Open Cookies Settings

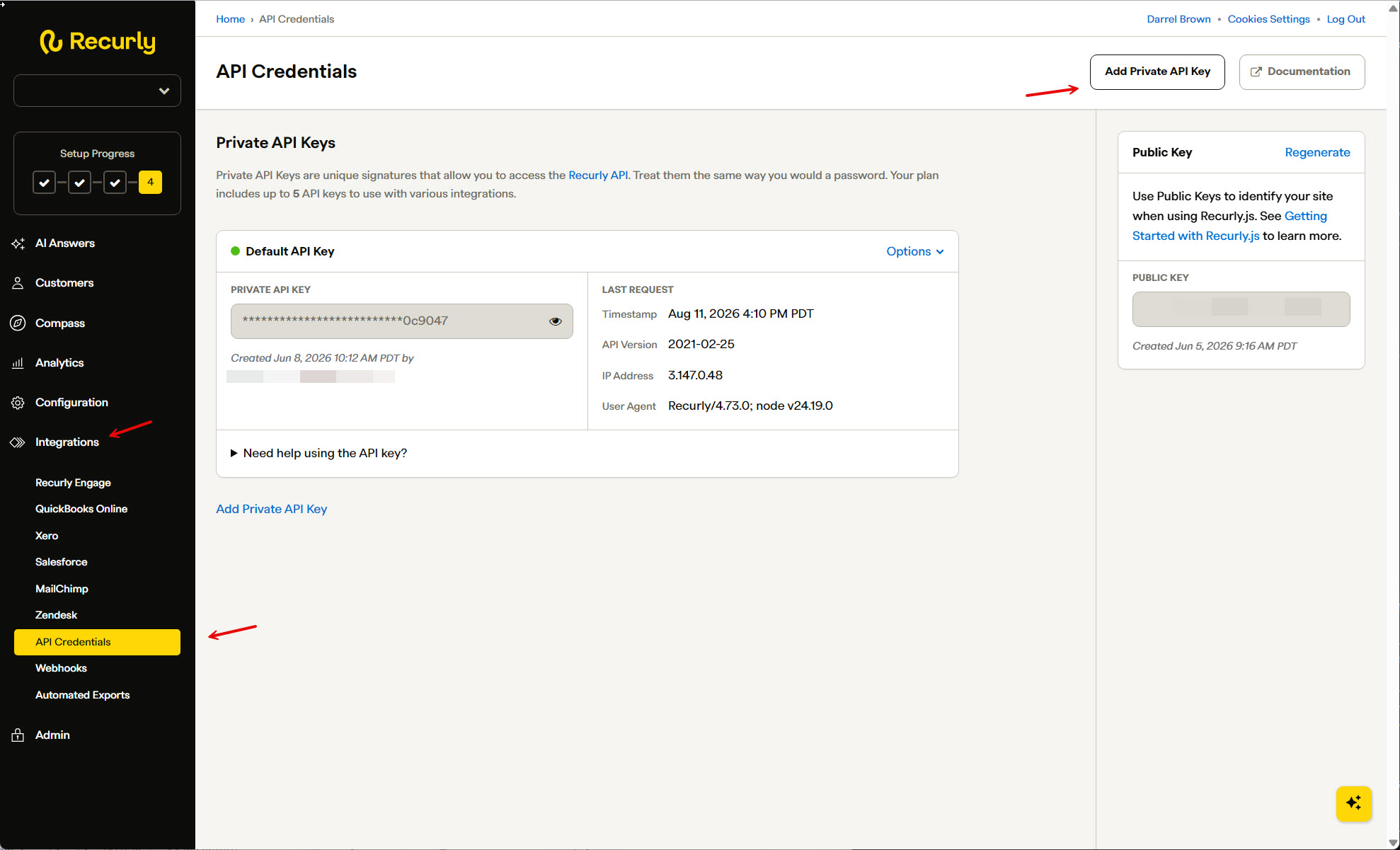1268,19
